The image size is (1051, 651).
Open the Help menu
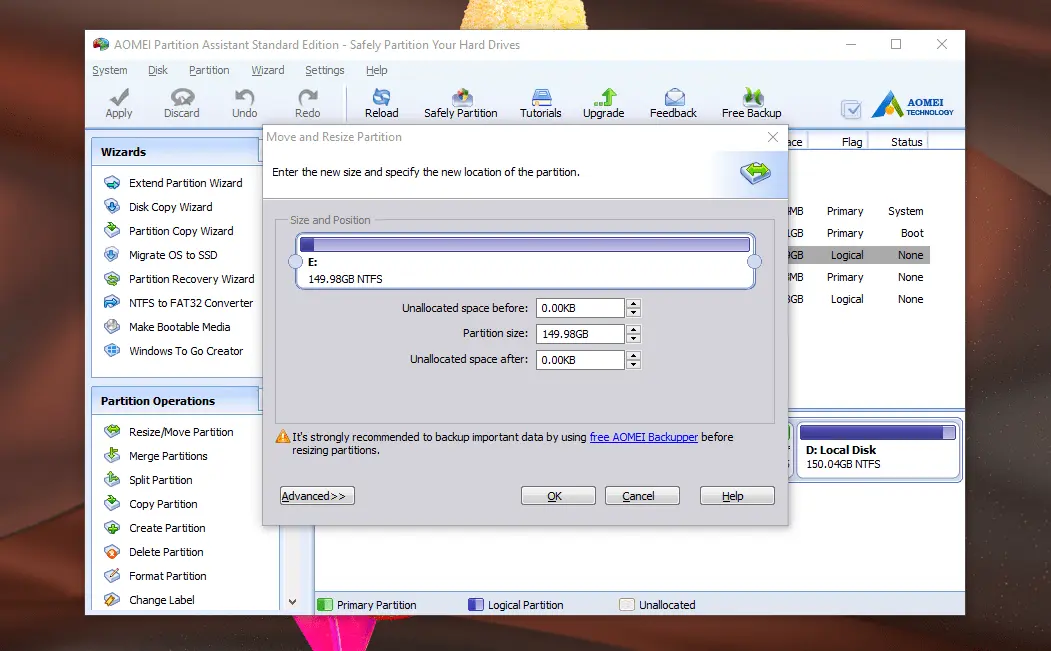coord(377,70)
